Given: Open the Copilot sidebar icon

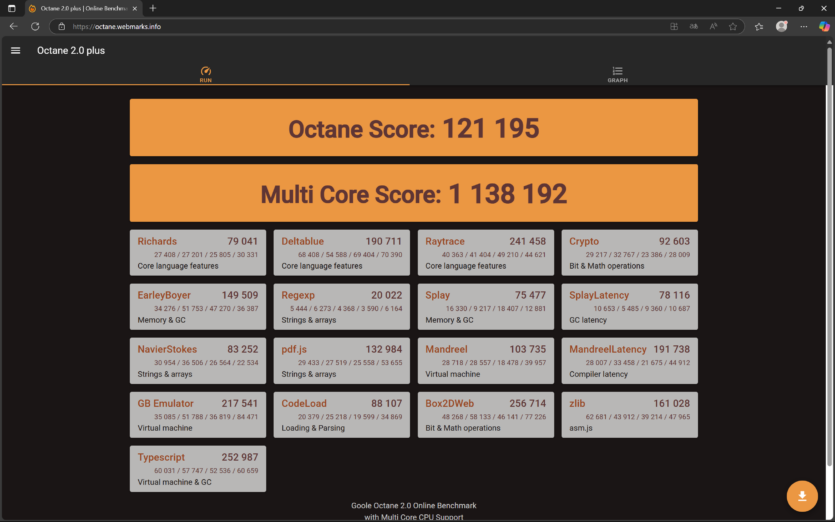Looking at the screenshot, I should (x=824, y=26).
